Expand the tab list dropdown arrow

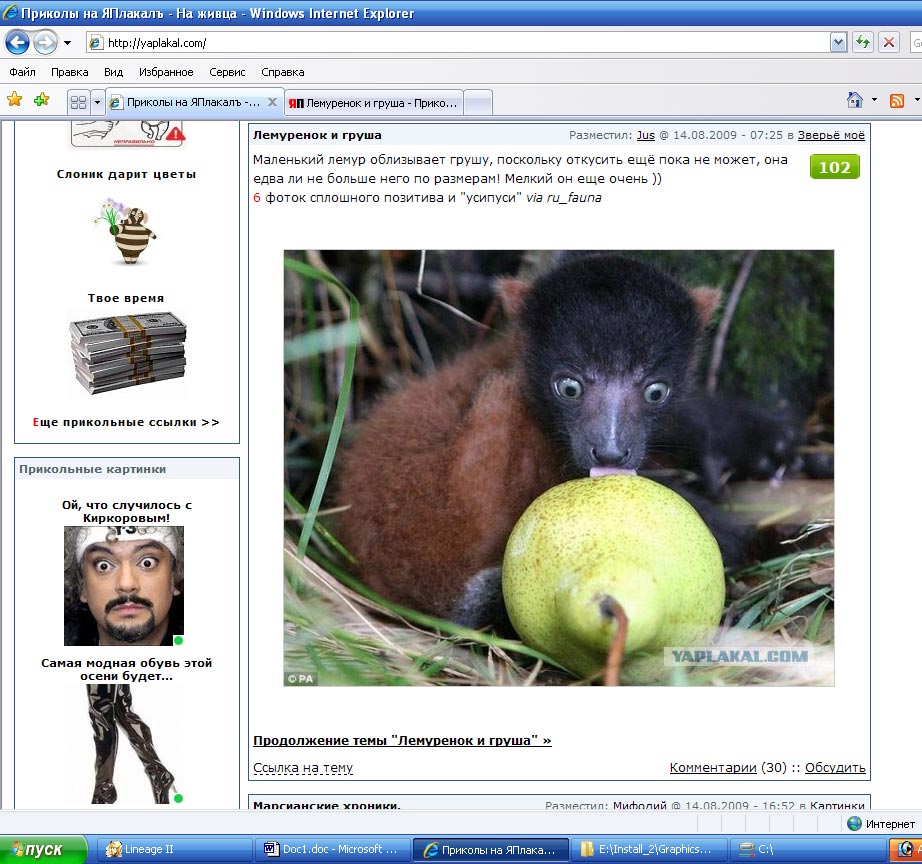pyautogui.click(x=97, y=102)
